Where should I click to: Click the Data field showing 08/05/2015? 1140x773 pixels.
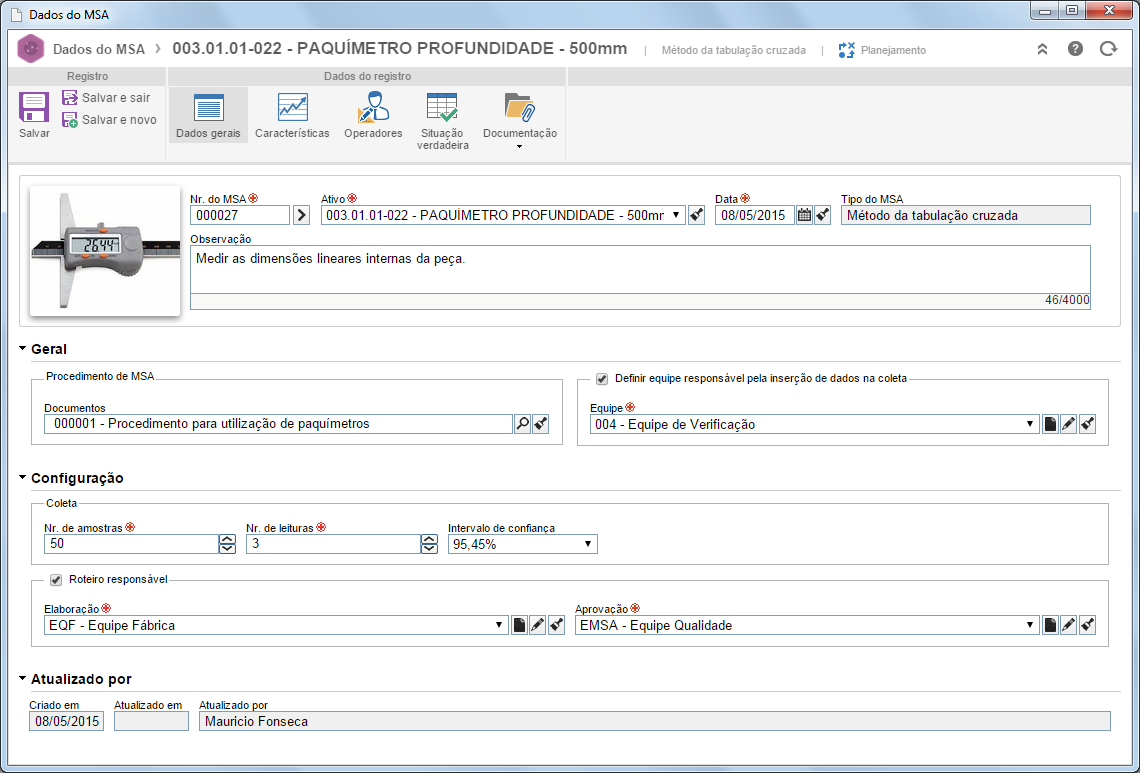coord(755,215)
